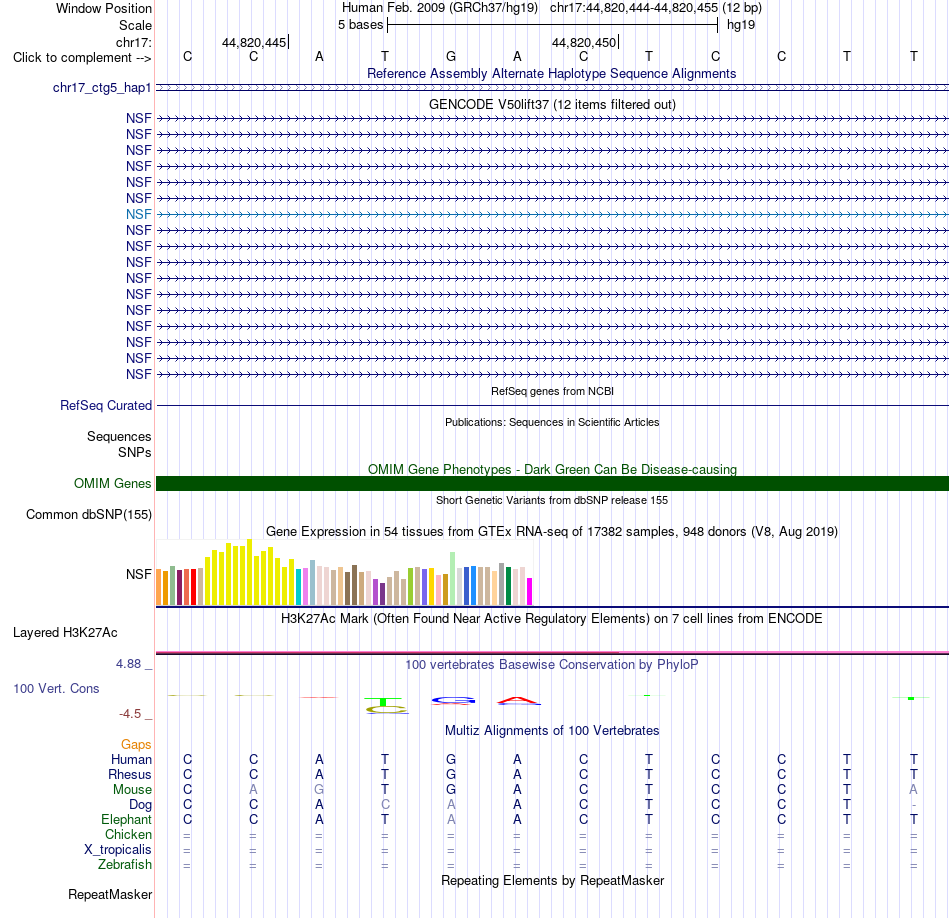Image resolution: width=950 pixels, height=918 pixels.
Task: Click the gray C in Dog row
Action: pyautogui.click(x=385, y=805)
